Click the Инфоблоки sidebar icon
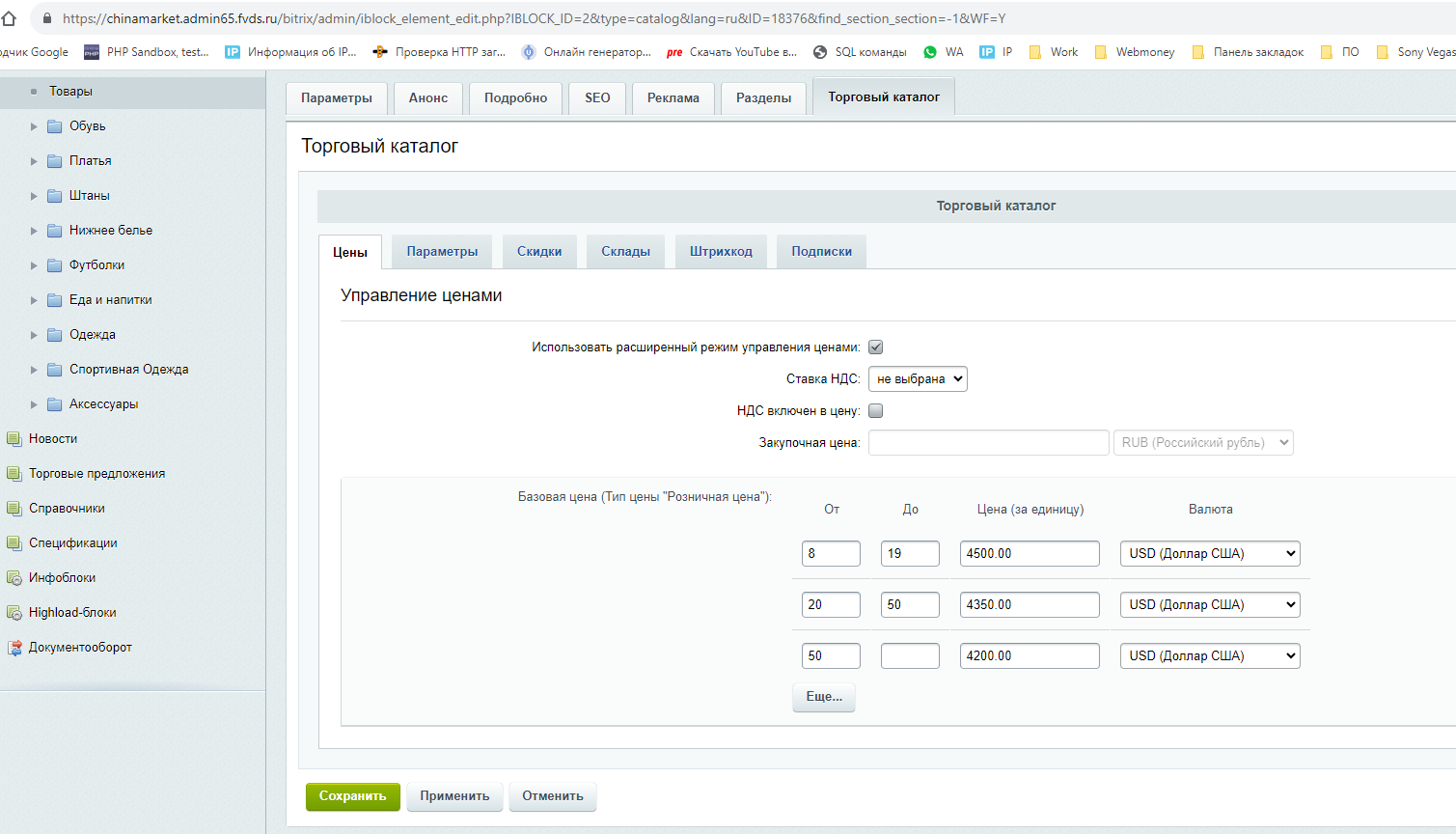 (x=14, y=578)
